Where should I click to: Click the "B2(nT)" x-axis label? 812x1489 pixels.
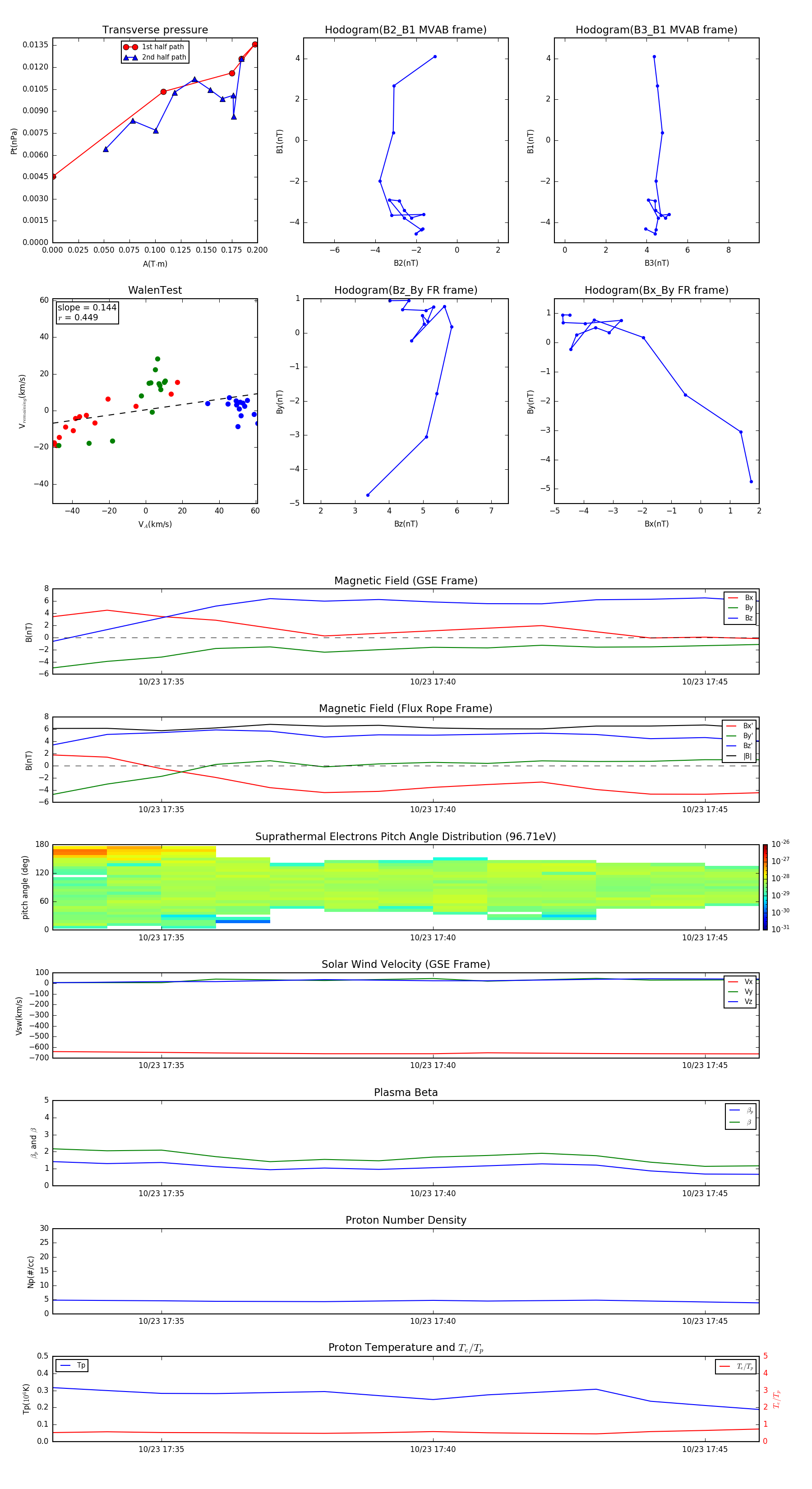[406, 263]
